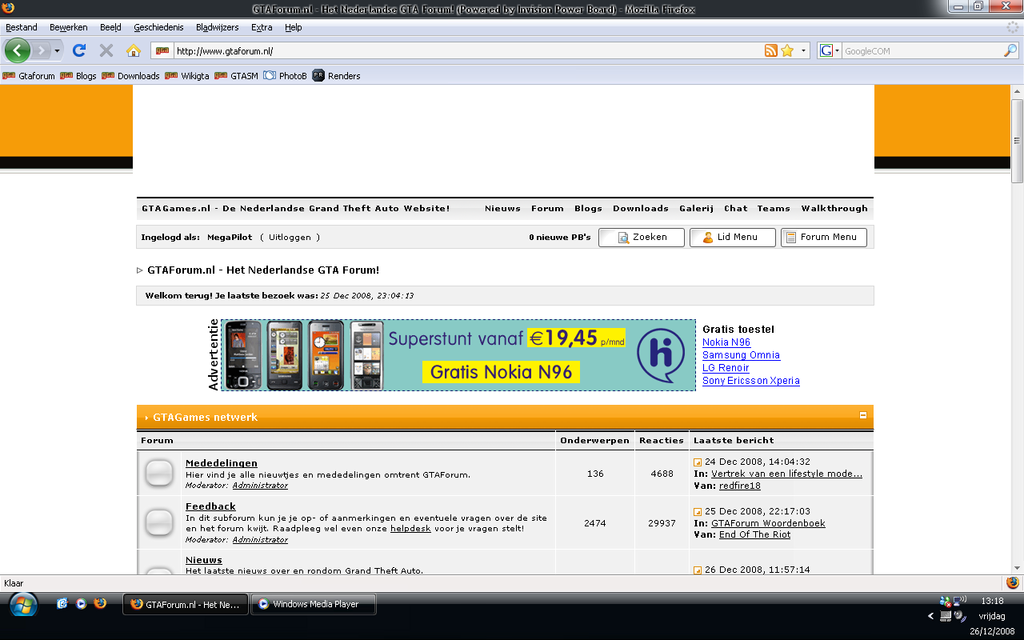The width and height of the screenshot is (1024, 640).
Task: Click the grayed-out Forward arrow button
Action: pyautogui.click(x=41, y=50)
